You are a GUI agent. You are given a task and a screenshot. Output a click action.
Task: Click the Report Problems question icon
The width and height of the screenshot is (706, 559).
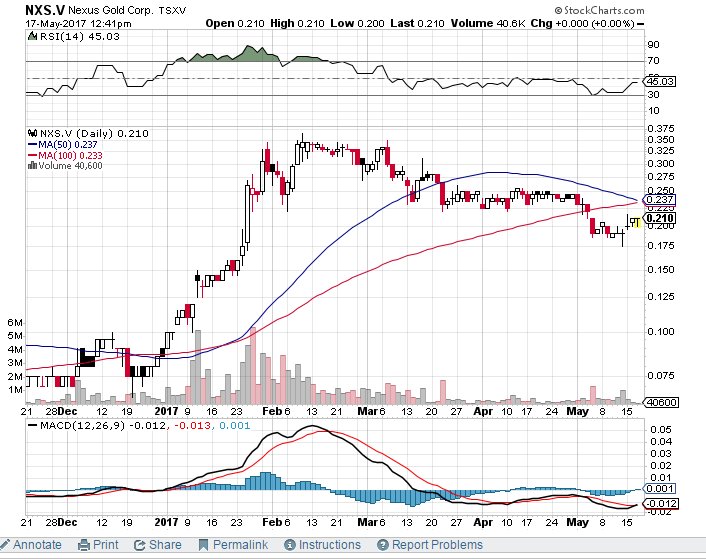click(383, 545)
